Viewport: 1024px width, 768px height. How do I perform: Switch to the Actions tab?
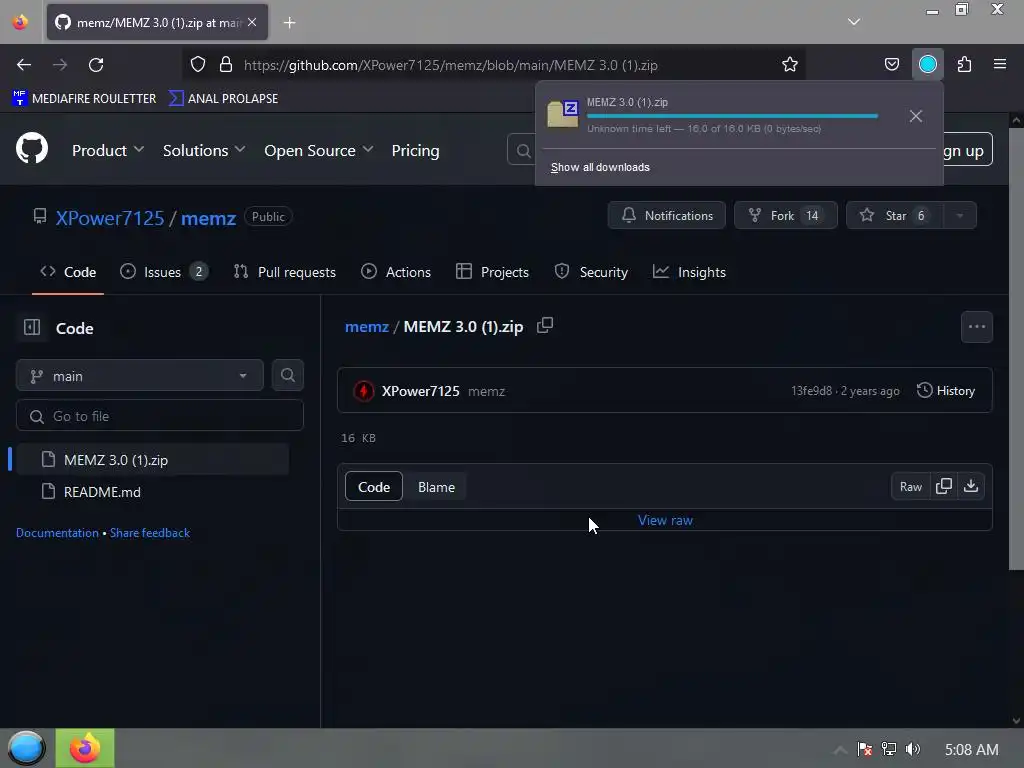tap(396, 272)
